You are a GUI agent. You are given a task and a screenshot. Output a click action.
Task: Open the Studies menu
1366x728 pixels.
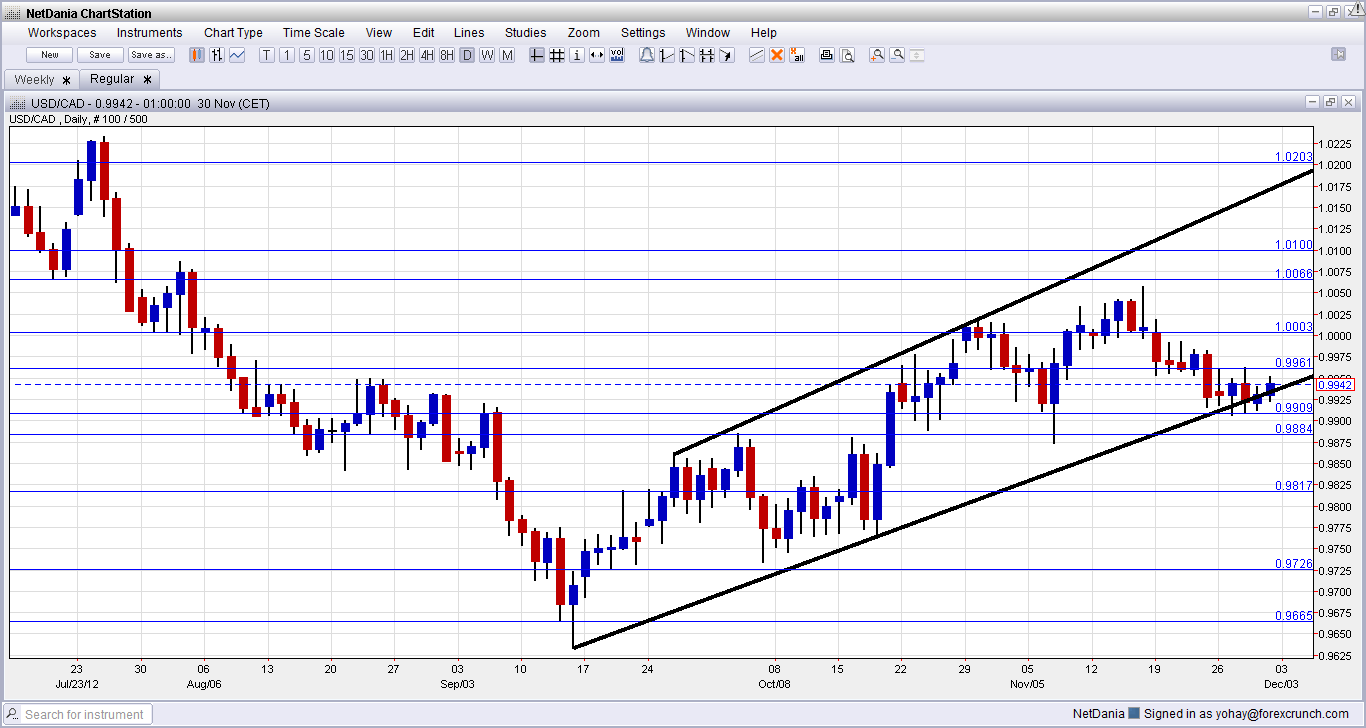point(525,33)
